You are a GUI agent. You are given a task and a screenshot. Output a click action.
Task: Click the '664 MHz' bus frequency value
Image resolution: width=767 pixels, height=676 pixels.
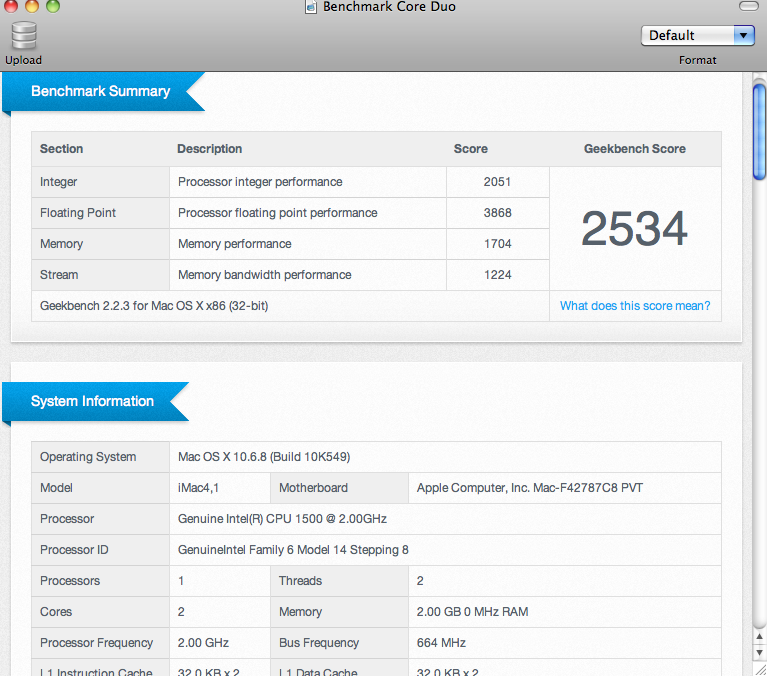(441, 643)
